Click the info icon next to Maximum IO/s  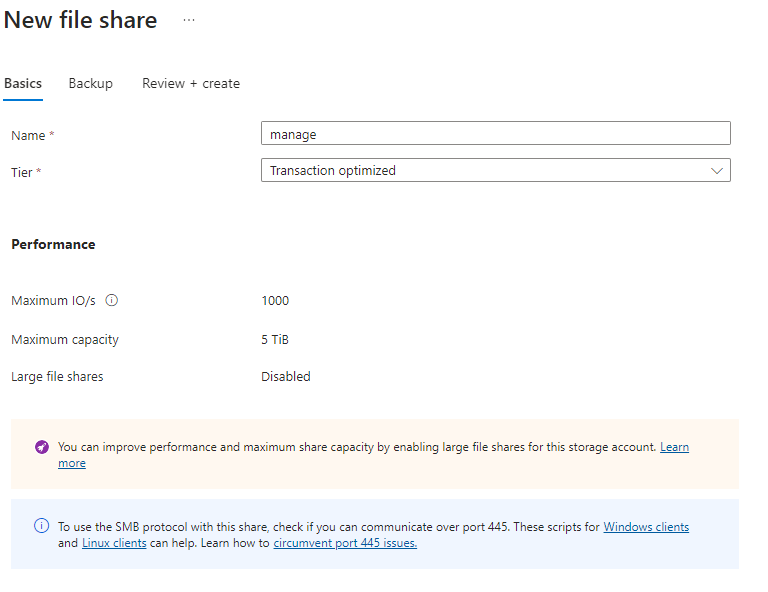112,300
